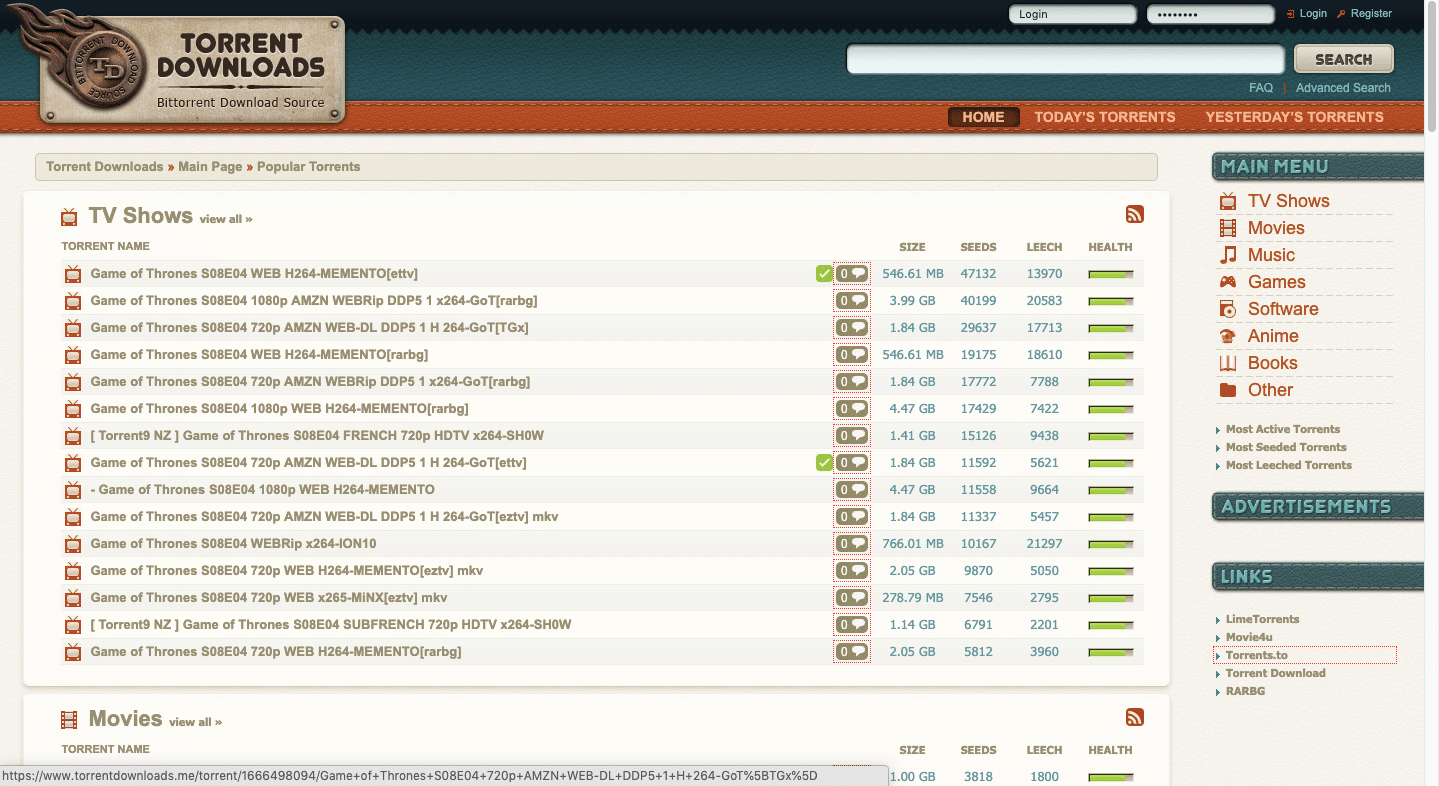Go to the HOME tab
Viewport: 1439px width, 786px height.
pyautogui.click(x=983, y=117)
